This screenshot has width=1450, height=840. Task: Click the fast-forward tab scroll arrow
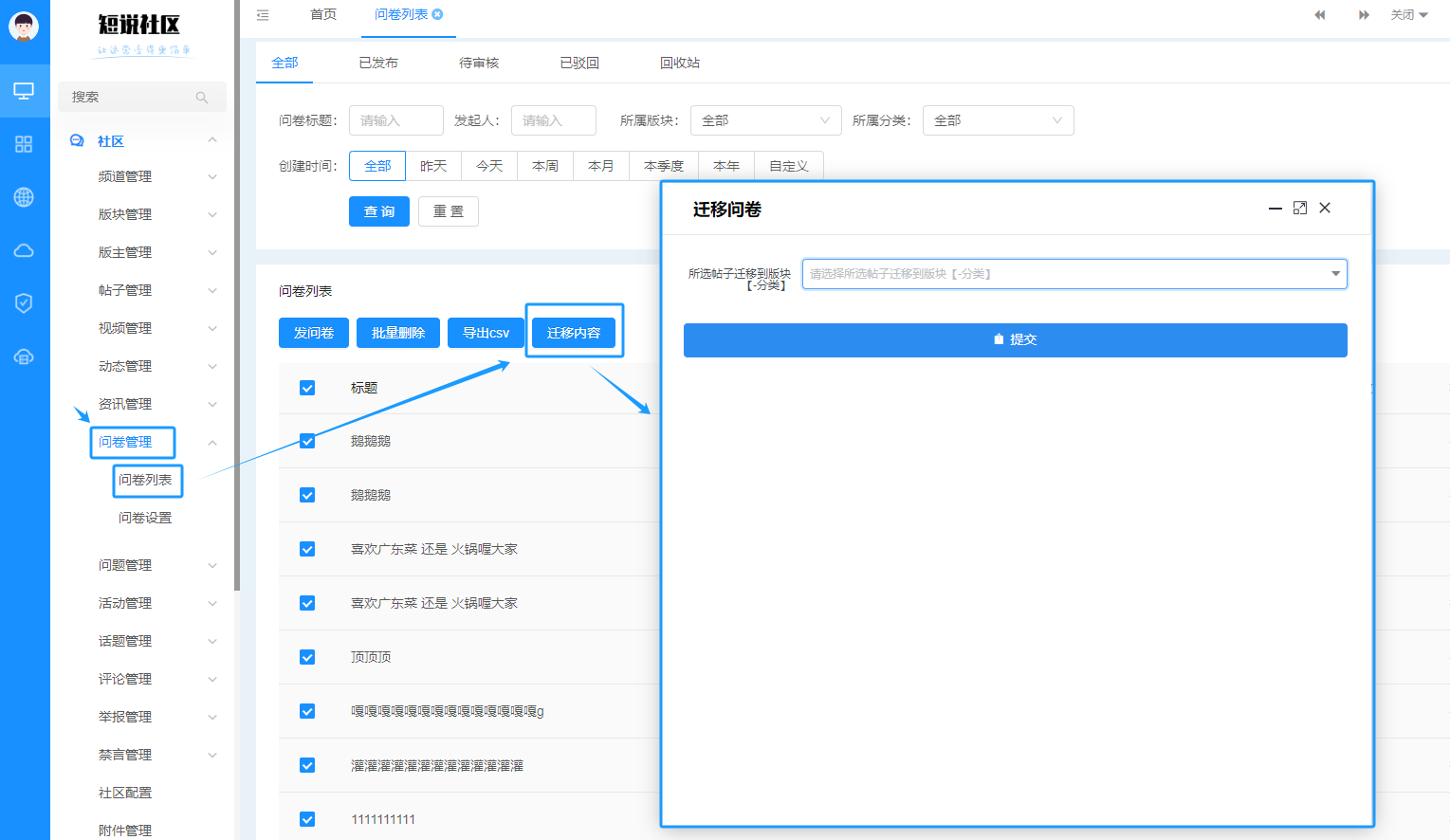pos(1364,15)
